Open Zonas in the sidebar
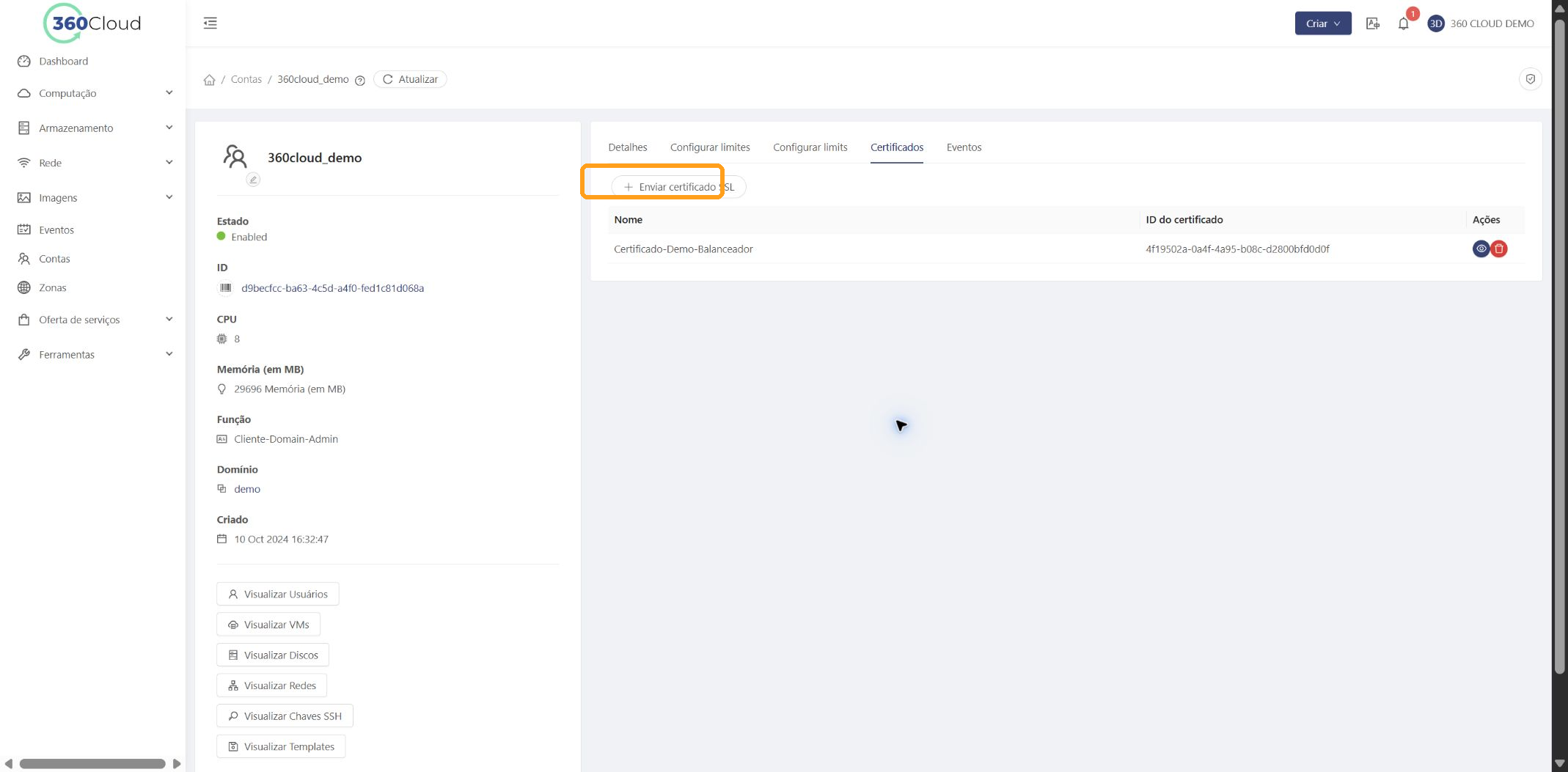The width and height of the screenshot is (1568, 772). tap(52, 287)
